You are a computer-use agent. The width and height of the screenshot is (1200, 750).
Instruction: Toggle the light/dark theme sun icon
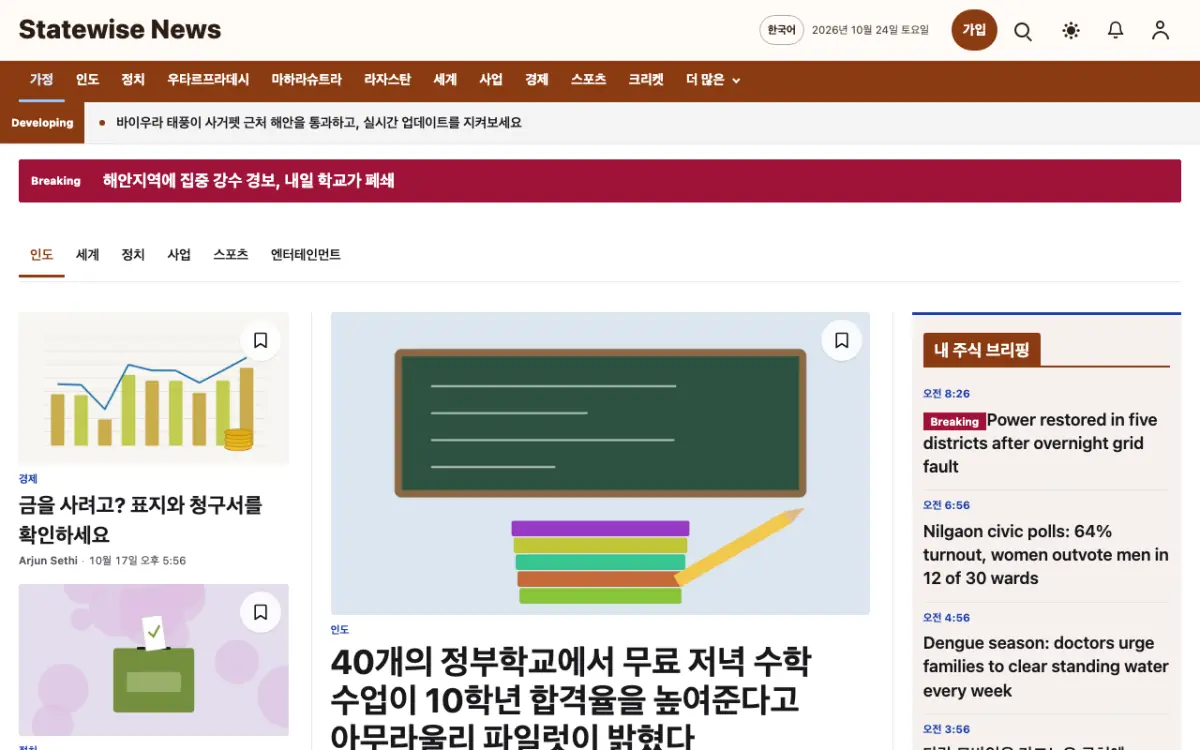pyautogui.click(x=1071, y=31)
